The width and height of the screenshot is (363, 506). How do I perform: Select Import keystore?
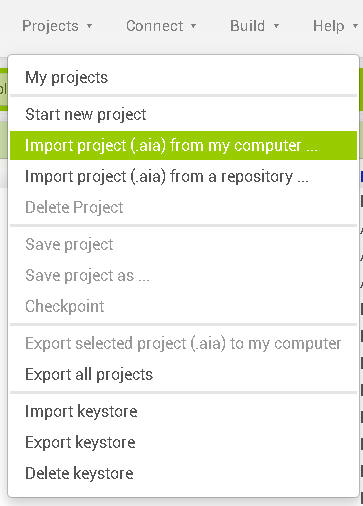pyautogui.click(x=183, y=411)
